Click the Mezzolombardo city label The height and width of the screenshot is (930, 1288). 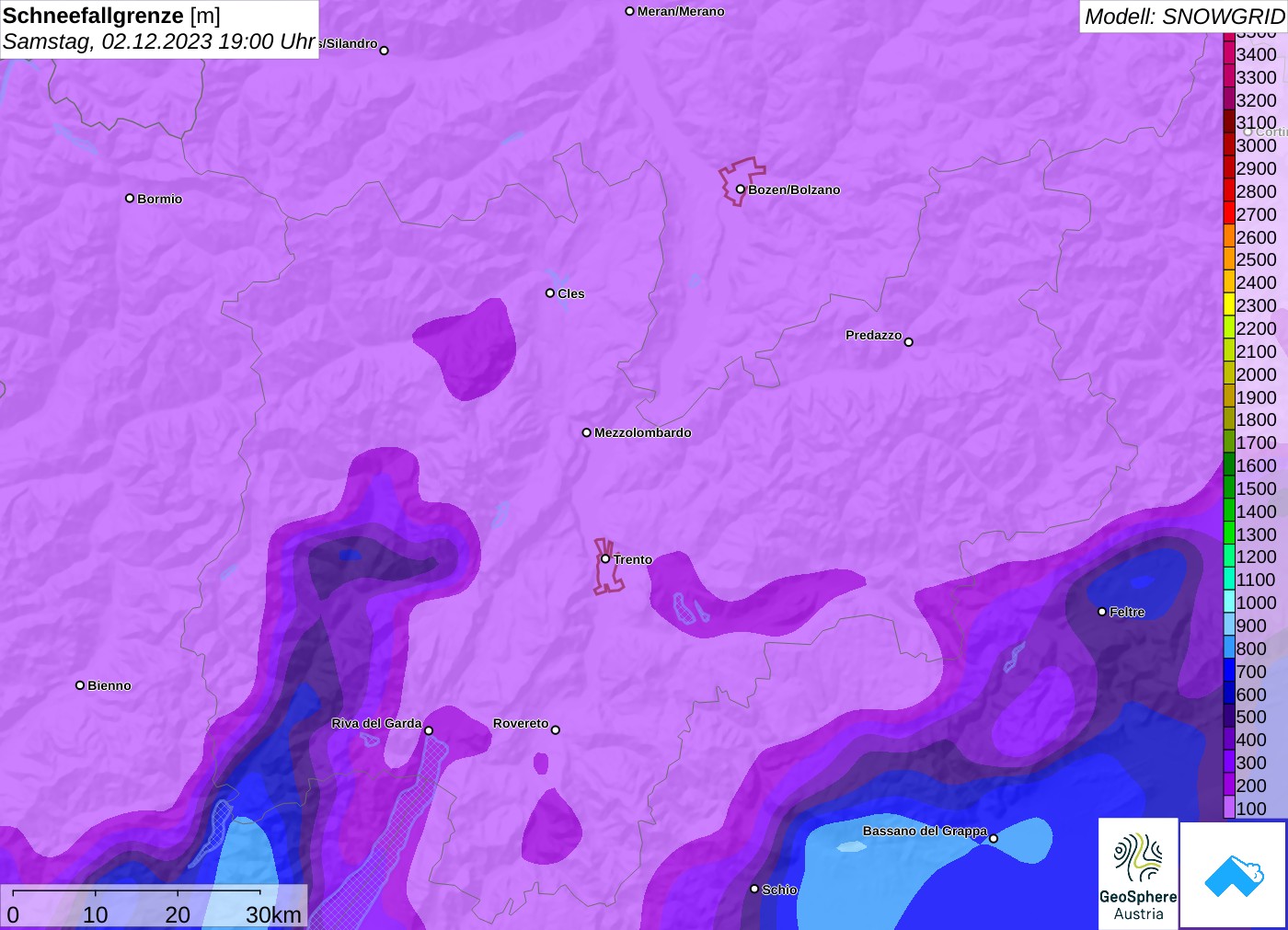click(642, 432)
